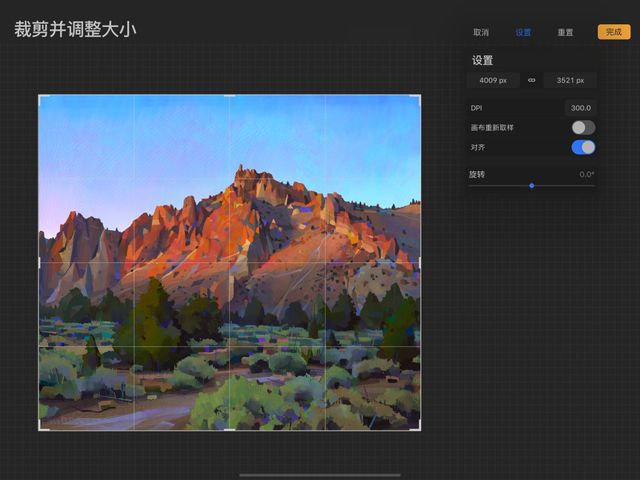Click the bottom edge middle crop handle

(x=229, y=429)
